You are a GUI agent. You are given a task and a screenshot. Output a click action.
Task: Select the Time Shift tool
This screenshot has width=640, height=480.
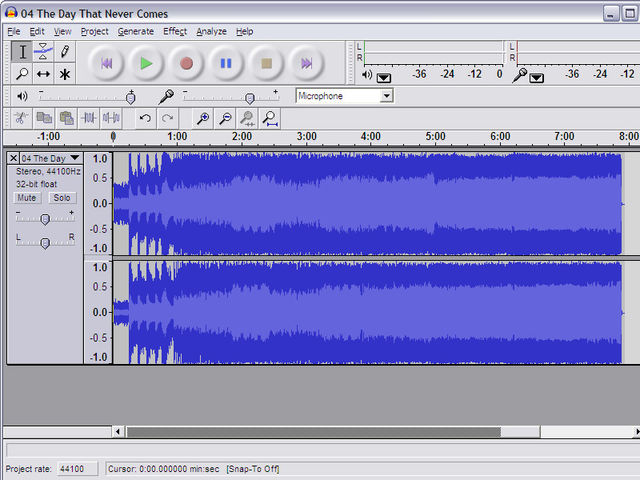[x=43, y=74]
